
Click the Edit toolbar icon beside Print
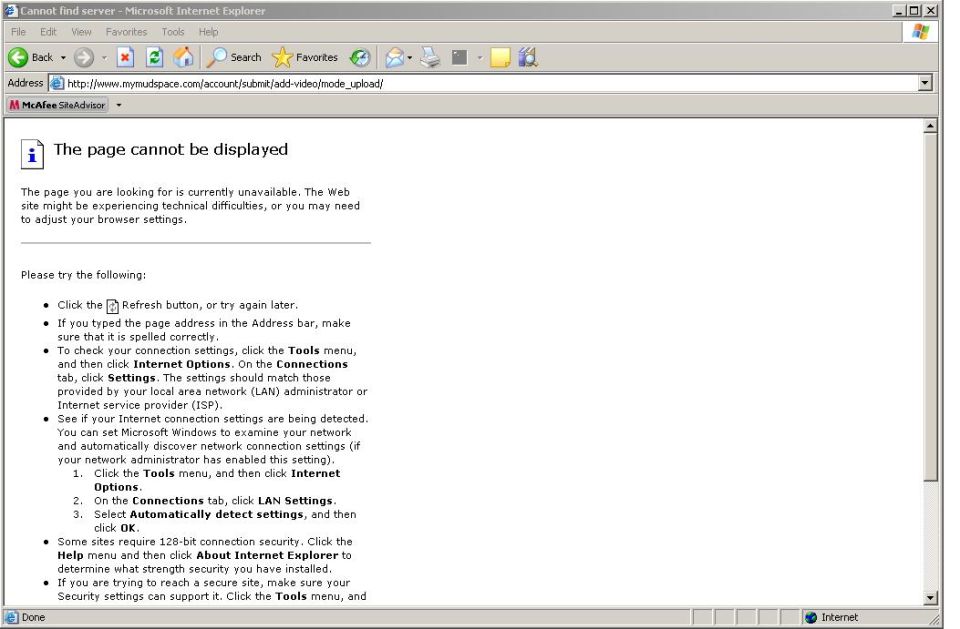[459, 58]
